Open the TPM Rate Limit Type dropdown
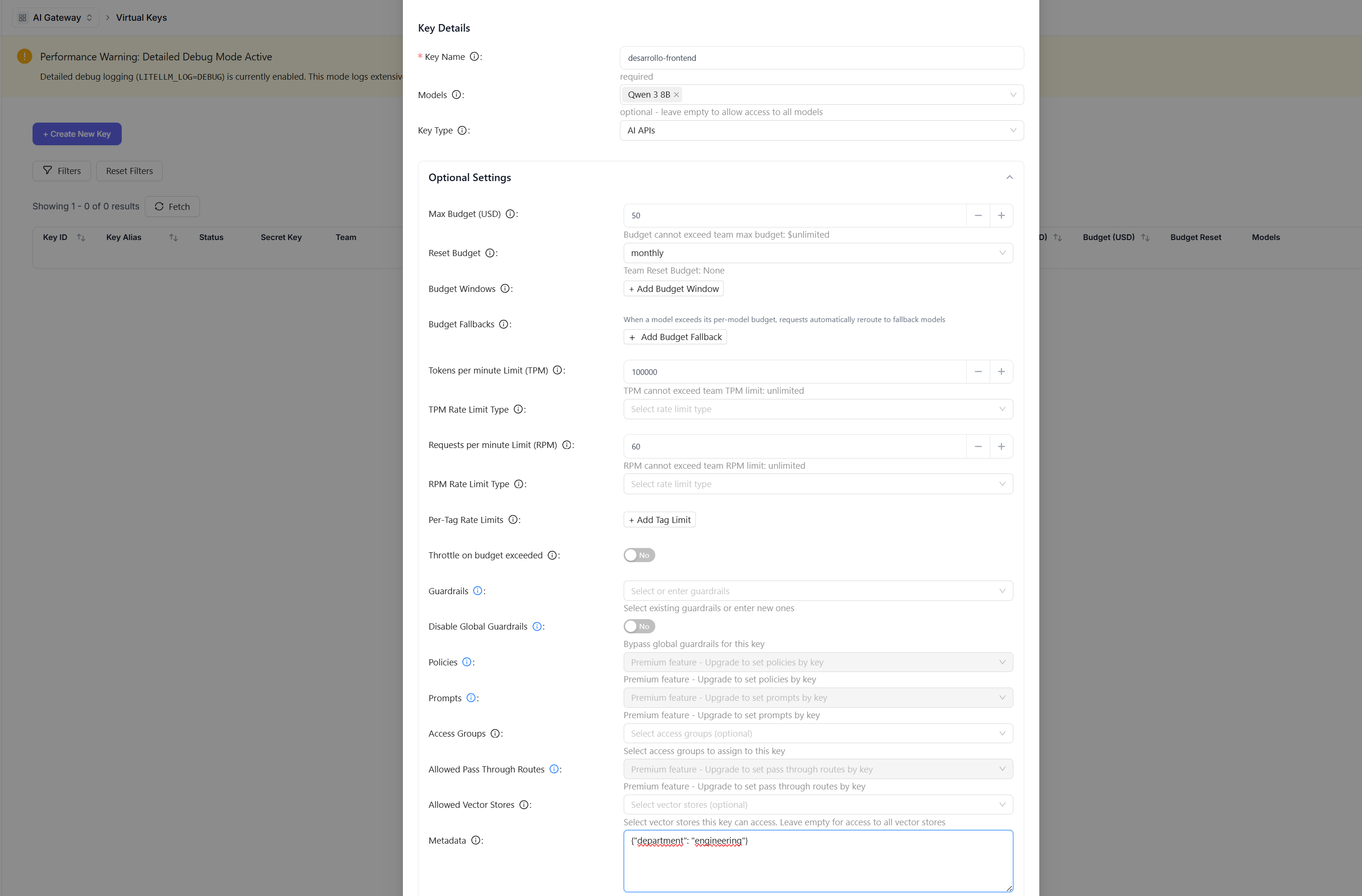The height and width of the screenshot is (896, 1362). pos(818,409)
